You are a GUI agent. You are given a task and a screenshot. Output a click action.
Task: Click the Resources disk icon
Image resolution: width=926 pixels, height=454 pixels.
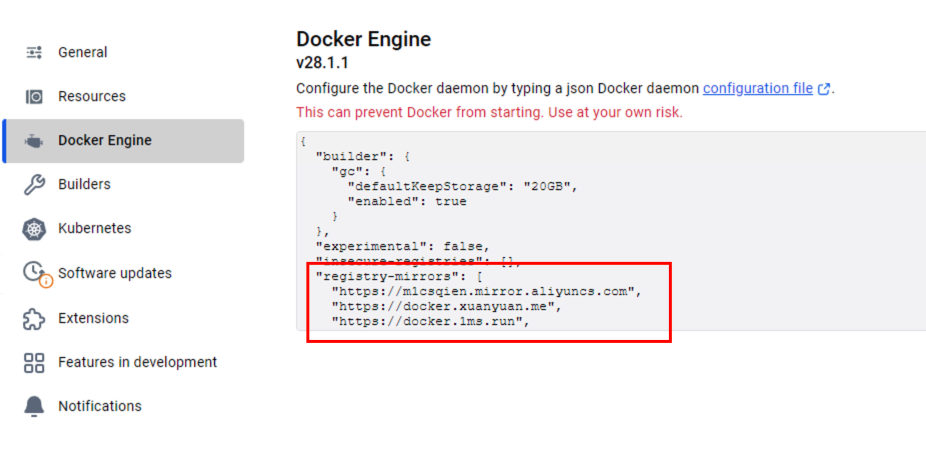coord(34,97)
